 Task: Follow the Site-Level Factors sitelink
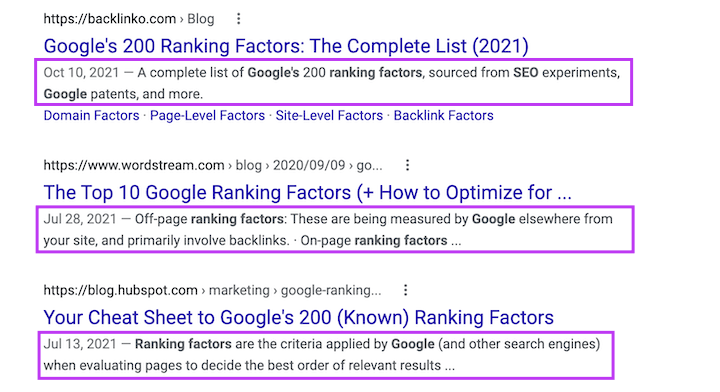tap(329, 115)
